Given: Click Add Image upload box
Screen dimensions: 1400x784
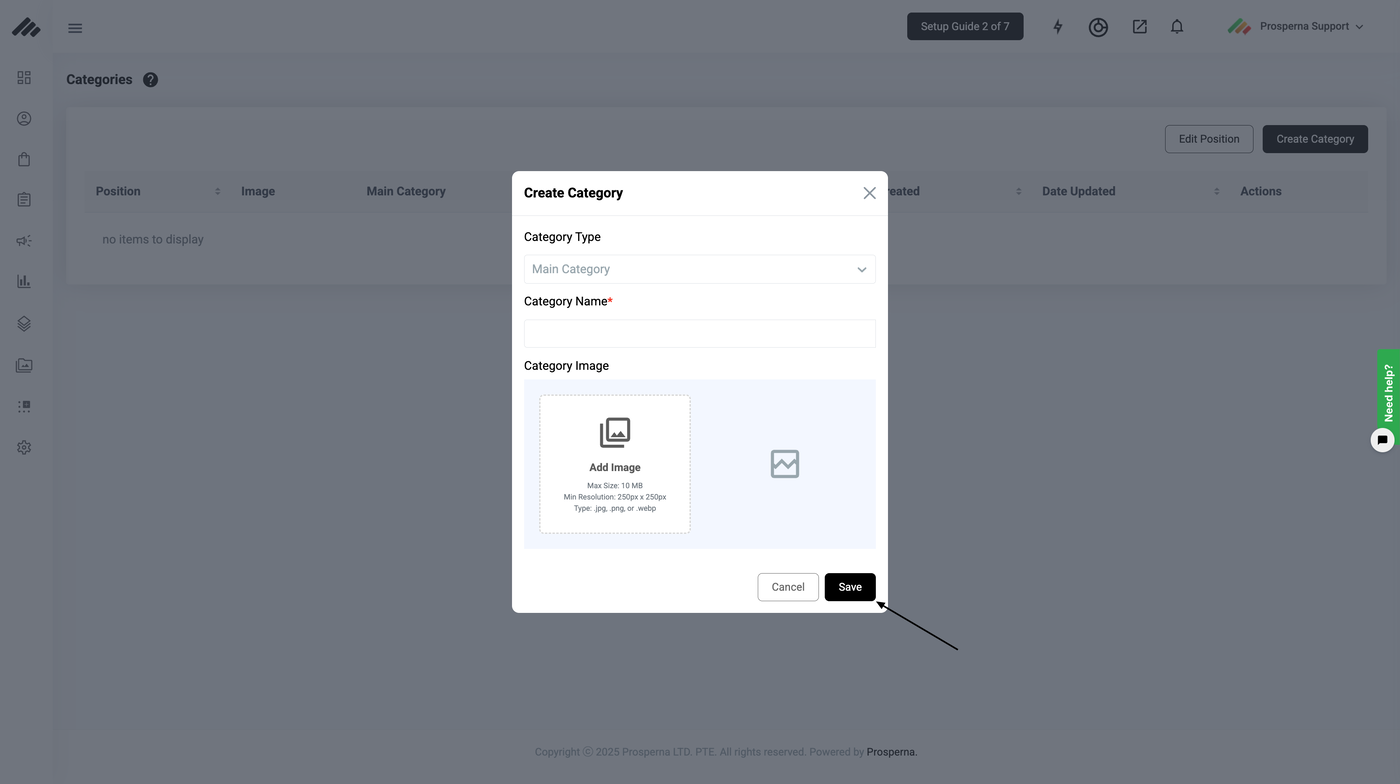Looking at the screenshot, I should (x=615, y=464).
